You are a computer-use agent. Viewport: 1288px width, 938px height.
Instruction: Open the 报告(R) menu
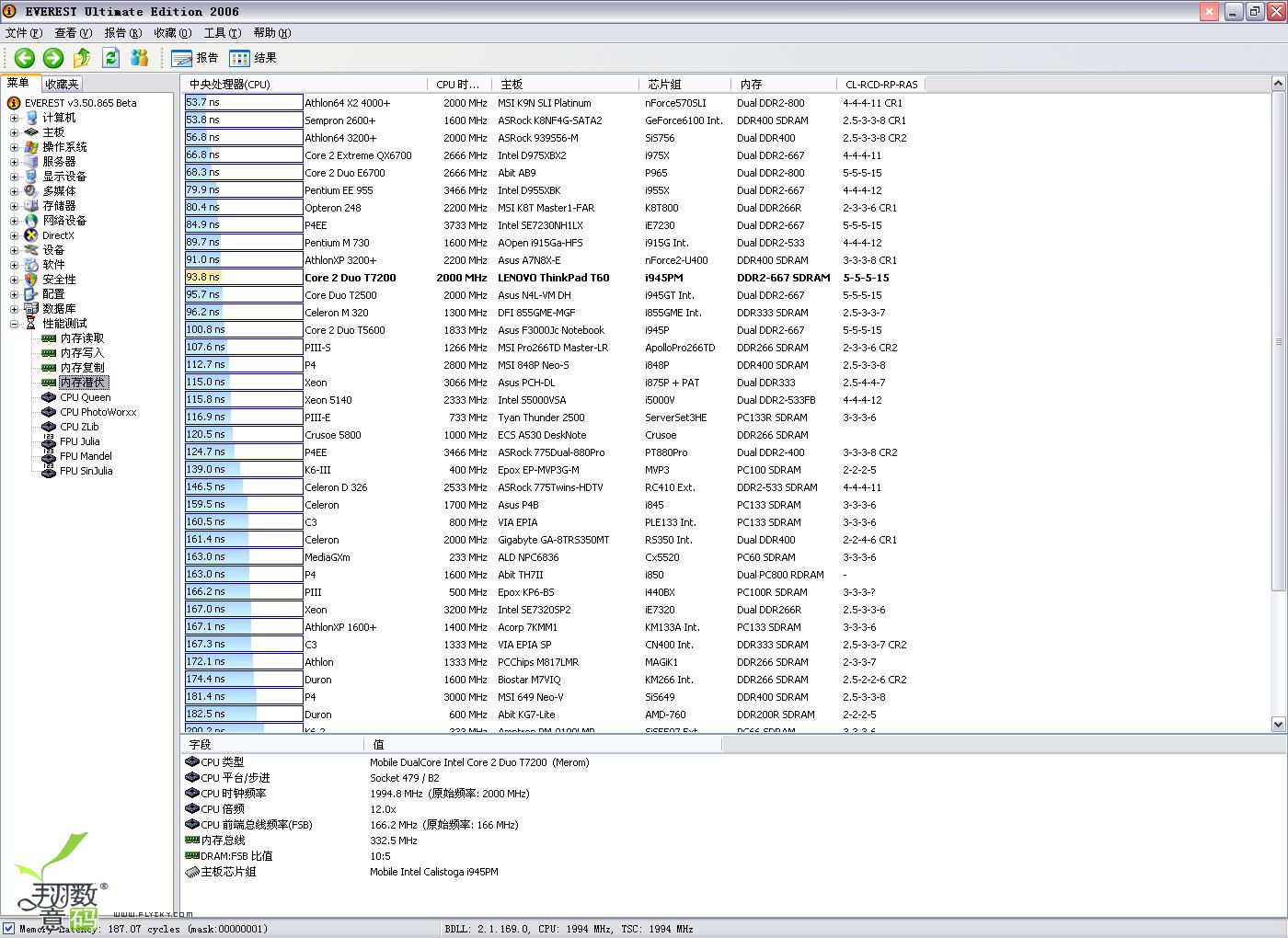click(123, 33)
